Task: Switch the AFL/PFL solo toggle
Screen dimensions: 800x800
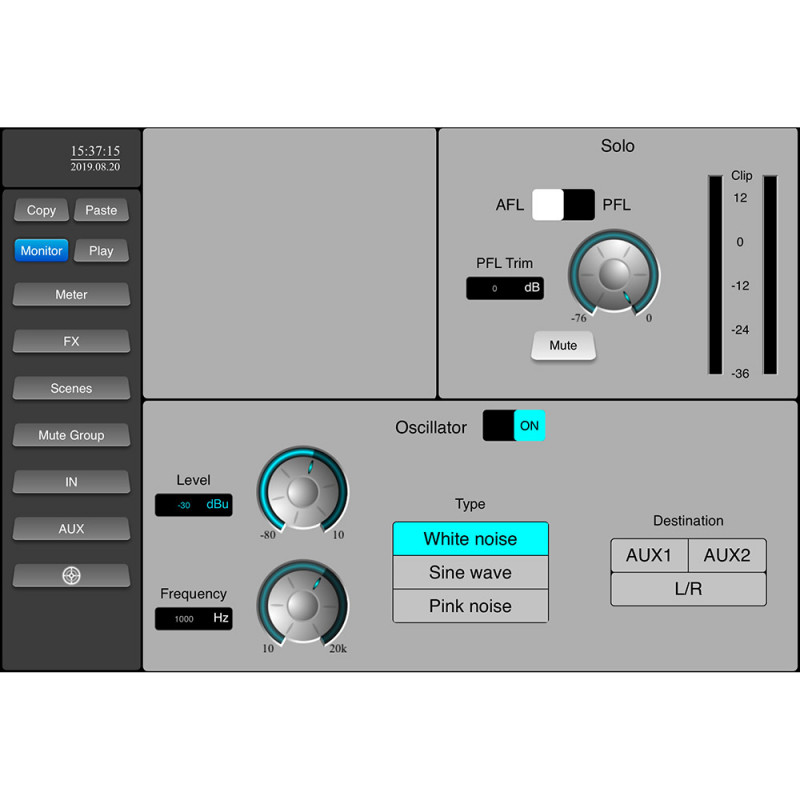Action: [563, 205]
